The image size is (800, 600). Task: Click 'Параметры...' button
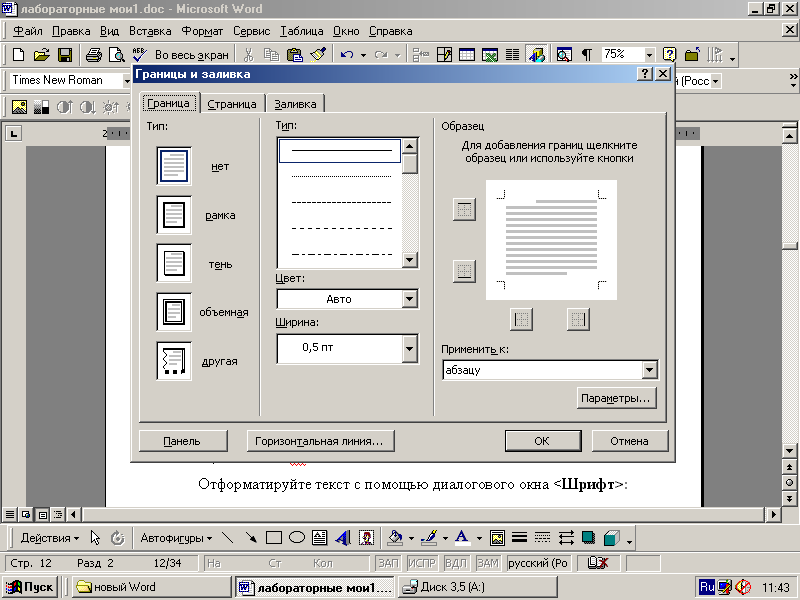(x=616, y=398)
